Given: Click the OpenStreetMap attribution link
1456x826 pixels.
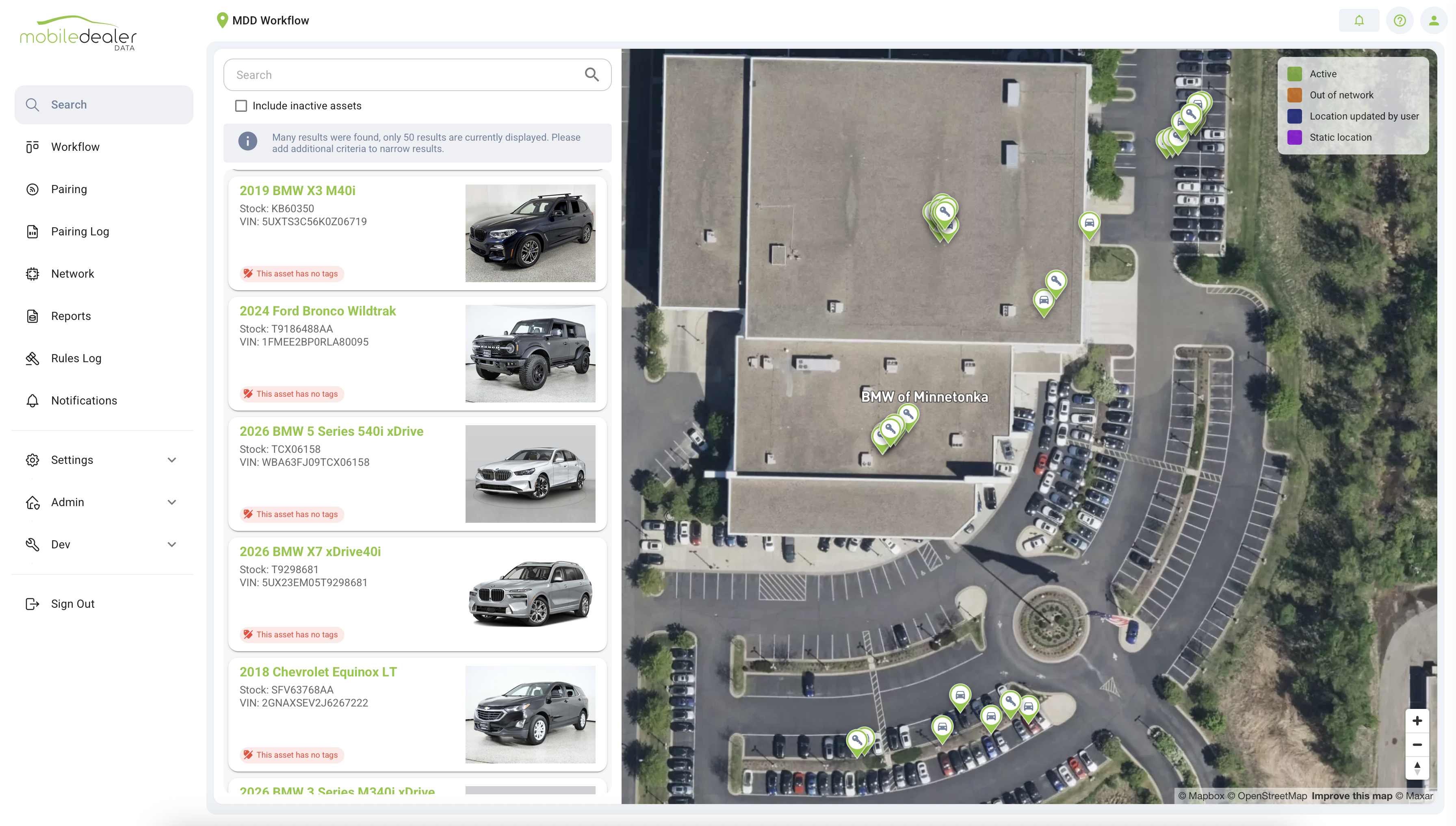Looking at the screenshot, I should tap(1267, 796).
